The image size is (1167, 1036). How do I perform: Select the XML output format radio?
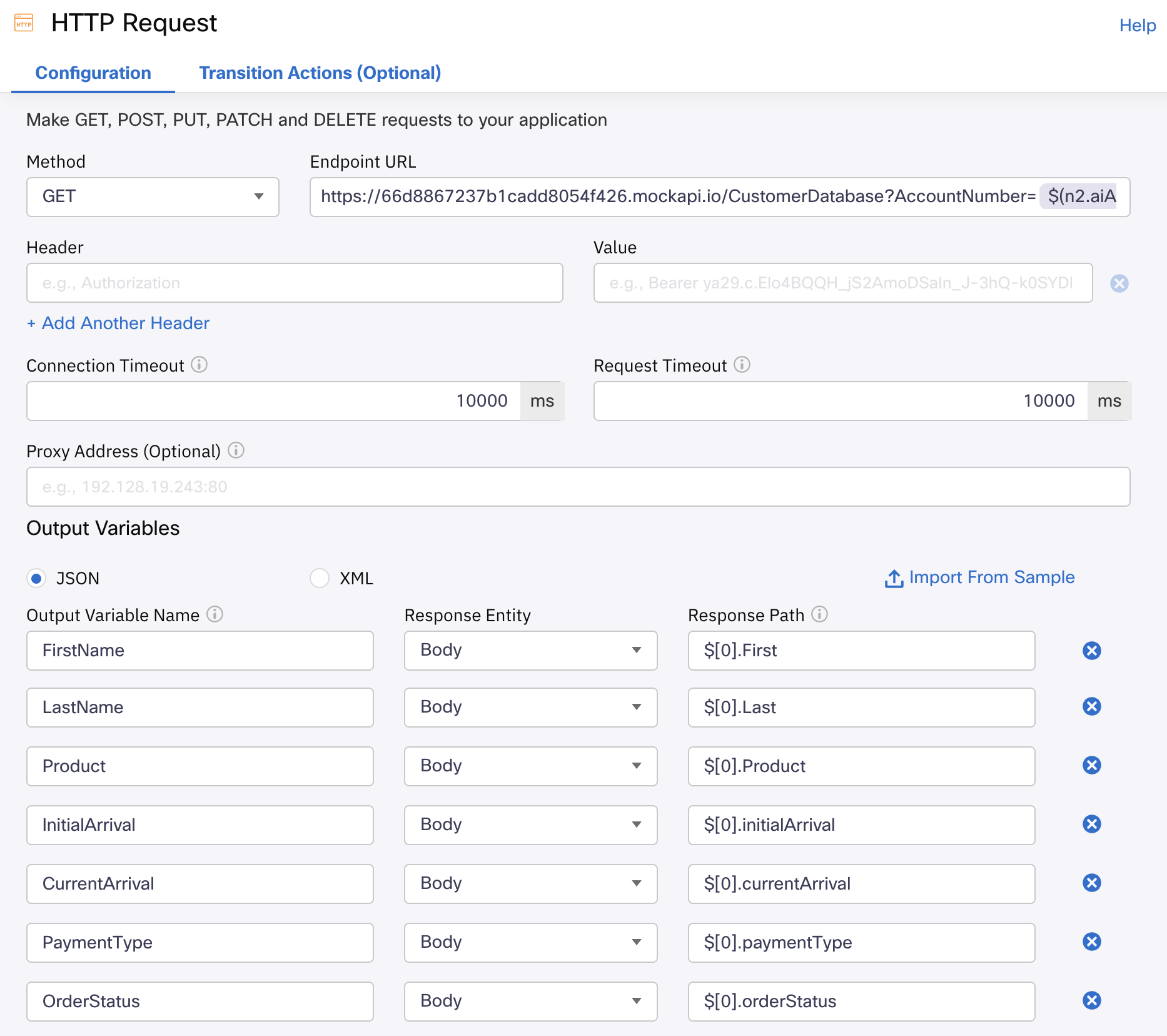pos(320,578)
